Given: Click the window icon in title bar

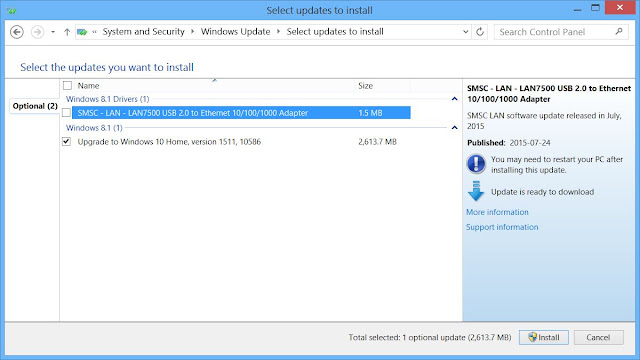Looking at the screenshot, I should tap(11, 10).
